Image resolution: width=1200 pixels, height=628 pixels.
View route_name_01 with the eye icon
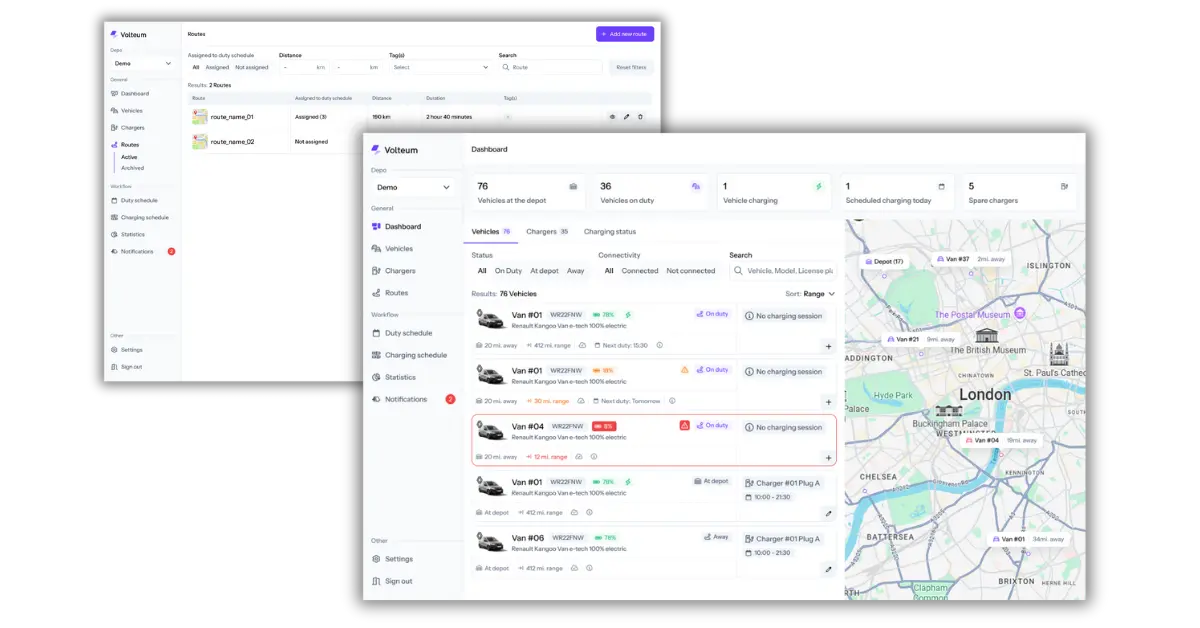612,117
